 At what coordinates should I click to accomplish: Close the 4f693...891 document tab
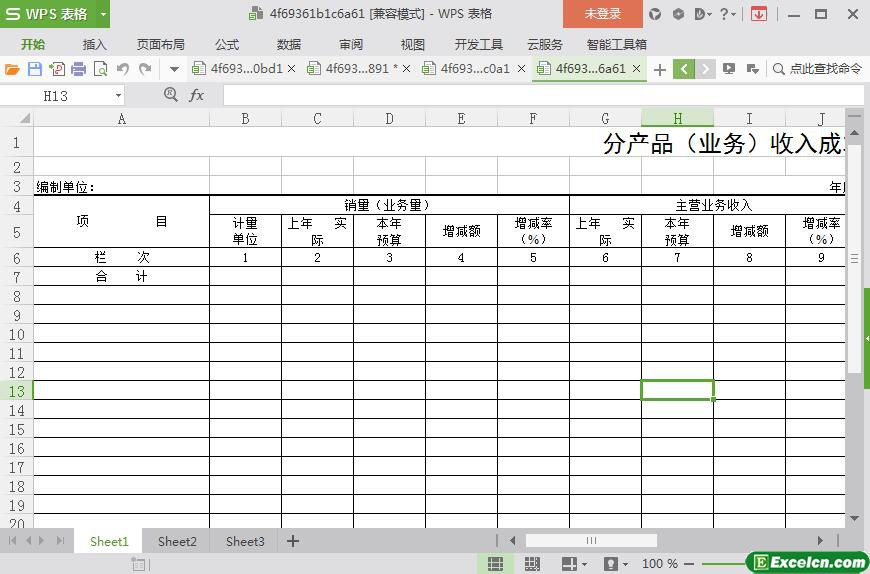[x=407, y=69]
